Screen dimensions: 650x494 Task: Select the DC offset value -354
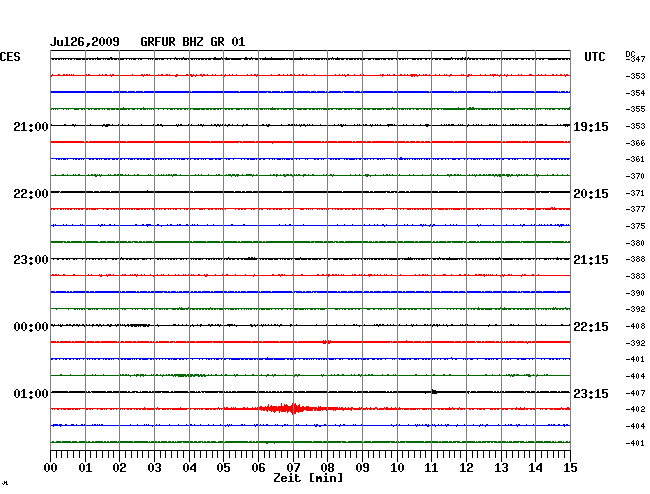(635, 93)
